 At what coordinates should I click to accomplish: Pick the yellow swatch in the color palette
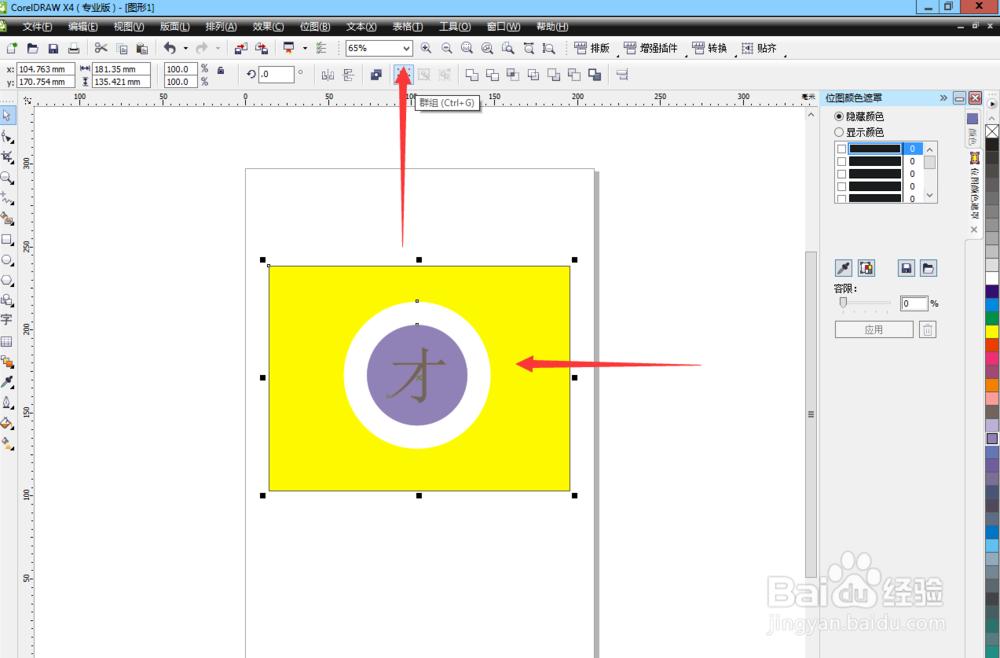tap(992, 332)
